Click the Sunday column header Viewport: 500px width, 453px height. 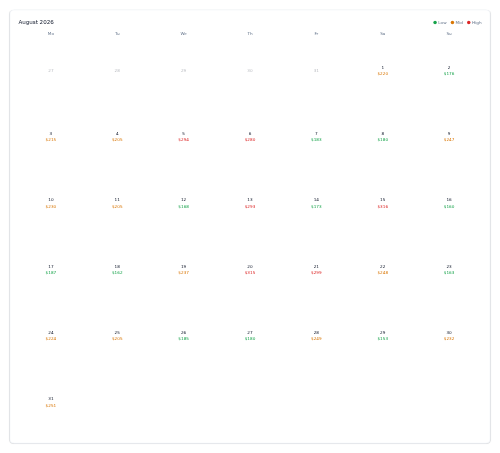(x=449, y=34)
